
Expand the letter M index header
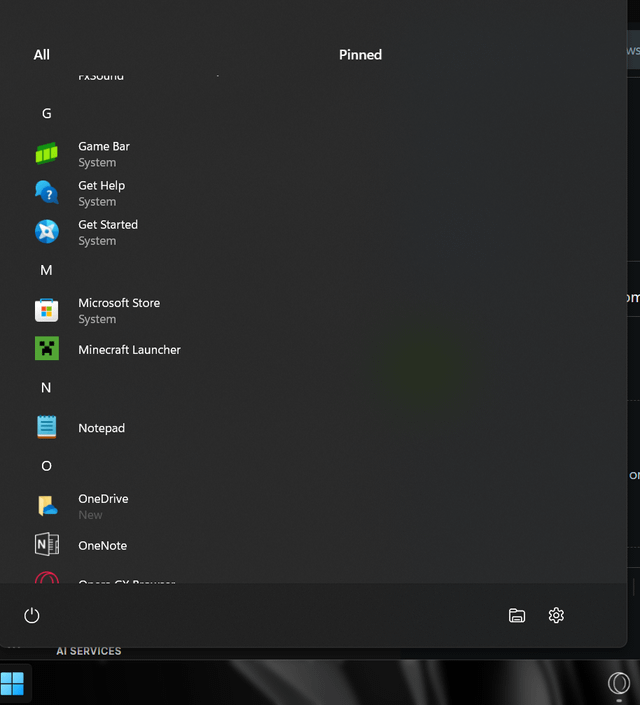click(46, 271)
